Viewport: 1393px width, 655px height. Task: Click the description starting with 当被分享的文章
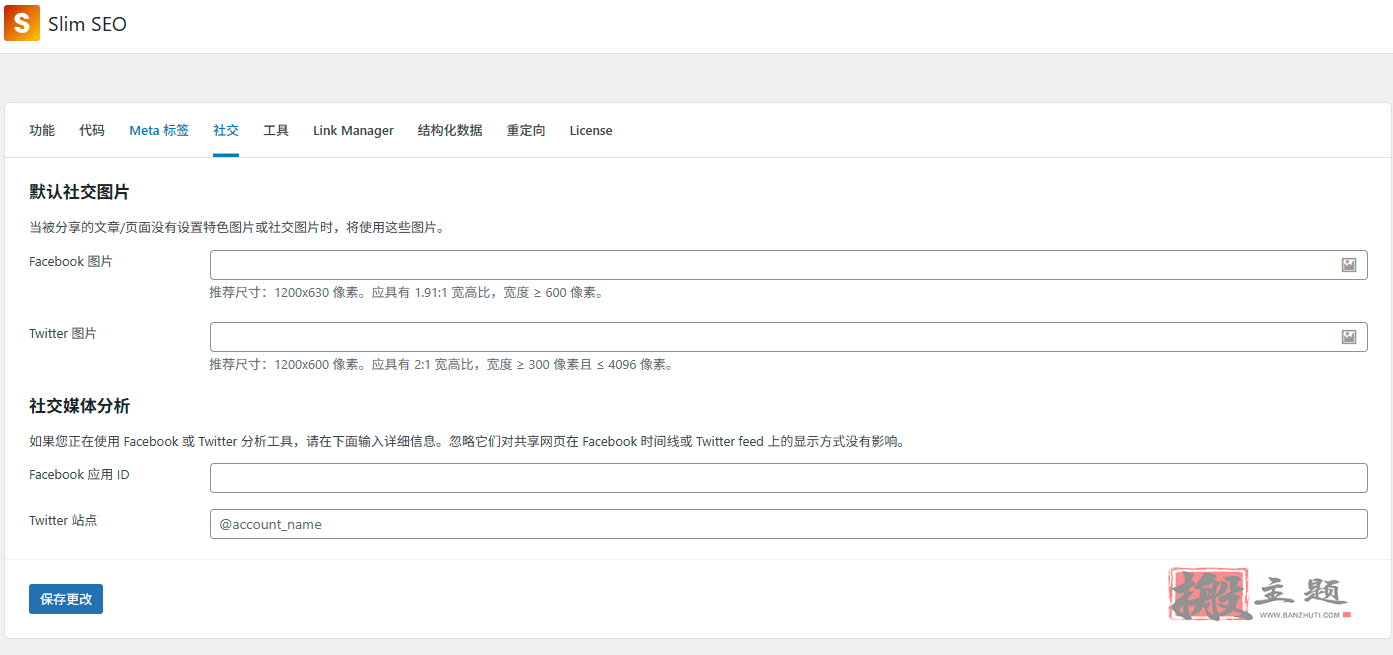tap(237, 228)
